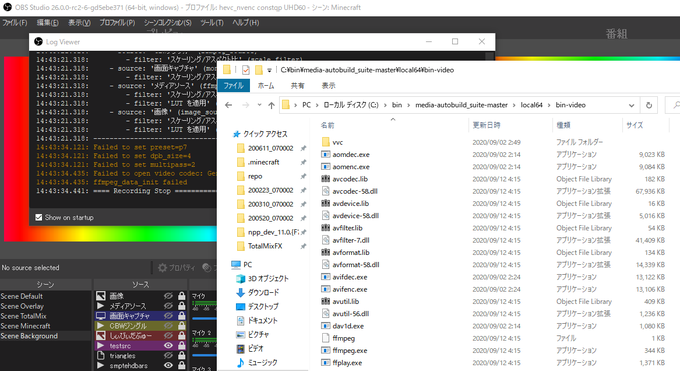Click the 画面キャプチャ monitor icon in sources
The height and width of the screenshot is (371, 680).
coord(101,316)
